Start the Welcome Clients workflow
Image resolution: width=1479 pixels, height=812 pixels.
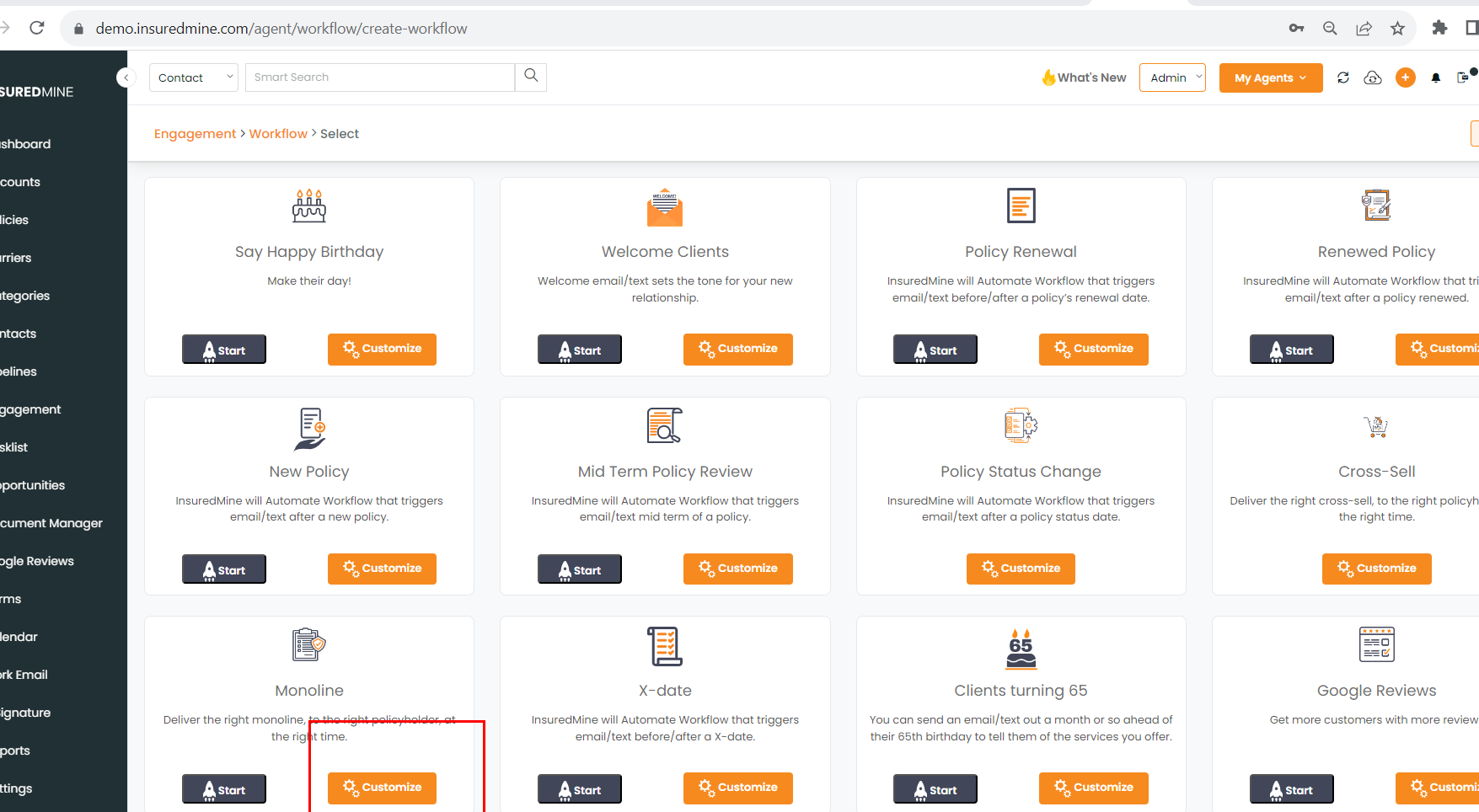tap(580, 350)
